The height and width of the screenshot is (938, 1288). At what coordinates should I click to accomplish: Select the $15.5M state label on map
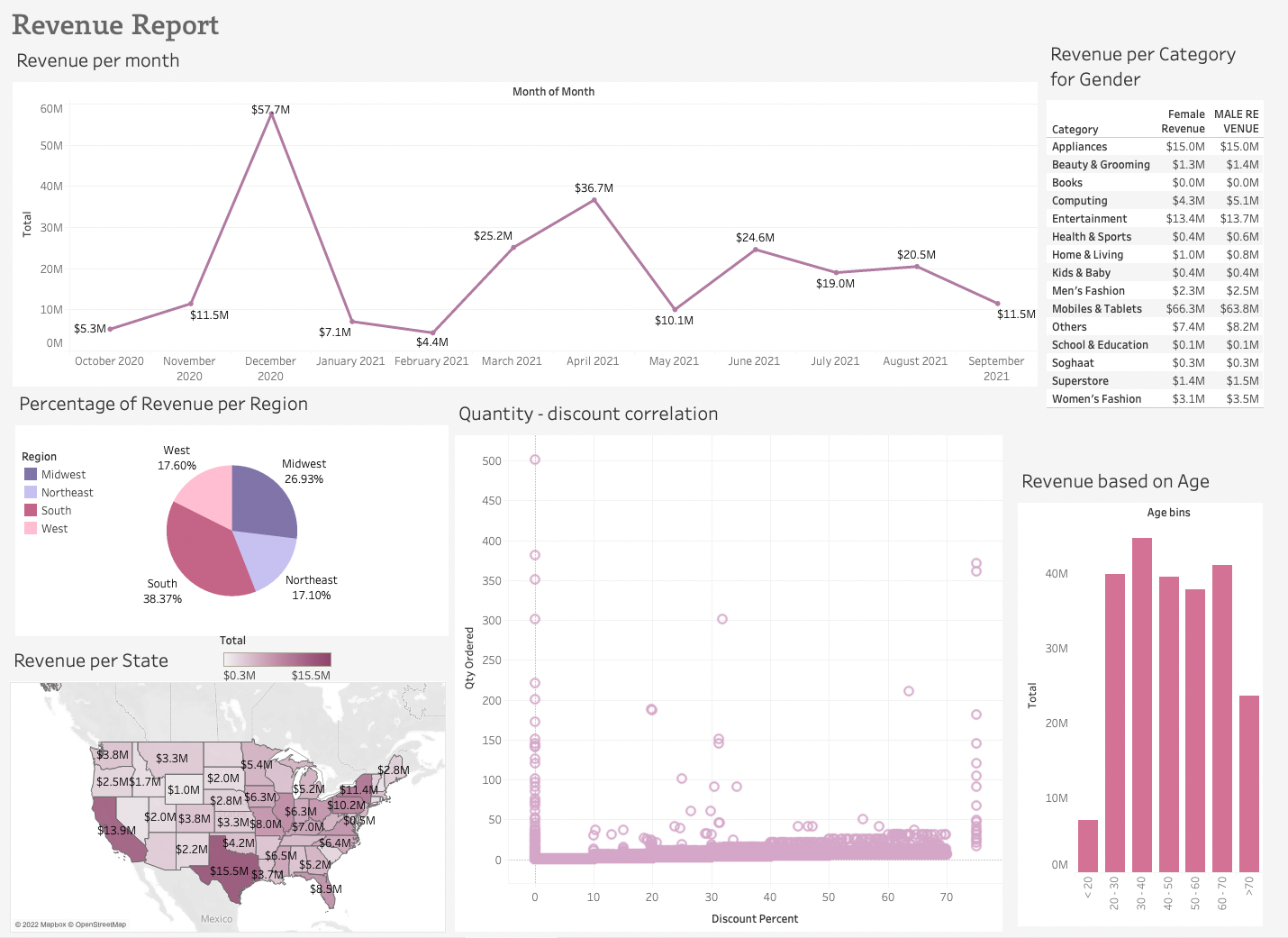pos(229,871)
